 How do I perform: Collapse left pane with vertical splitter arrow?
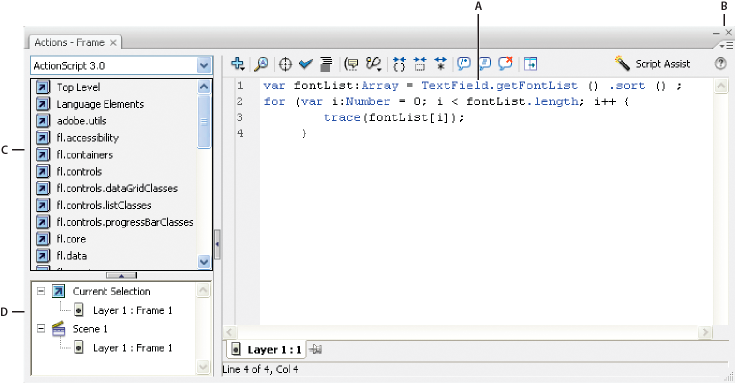coord(217,244)
